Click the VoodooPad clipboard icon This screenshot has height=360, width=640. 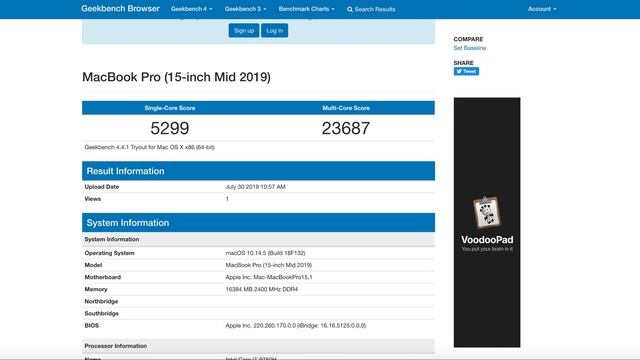pyautogui.click(x=487, y=212)
